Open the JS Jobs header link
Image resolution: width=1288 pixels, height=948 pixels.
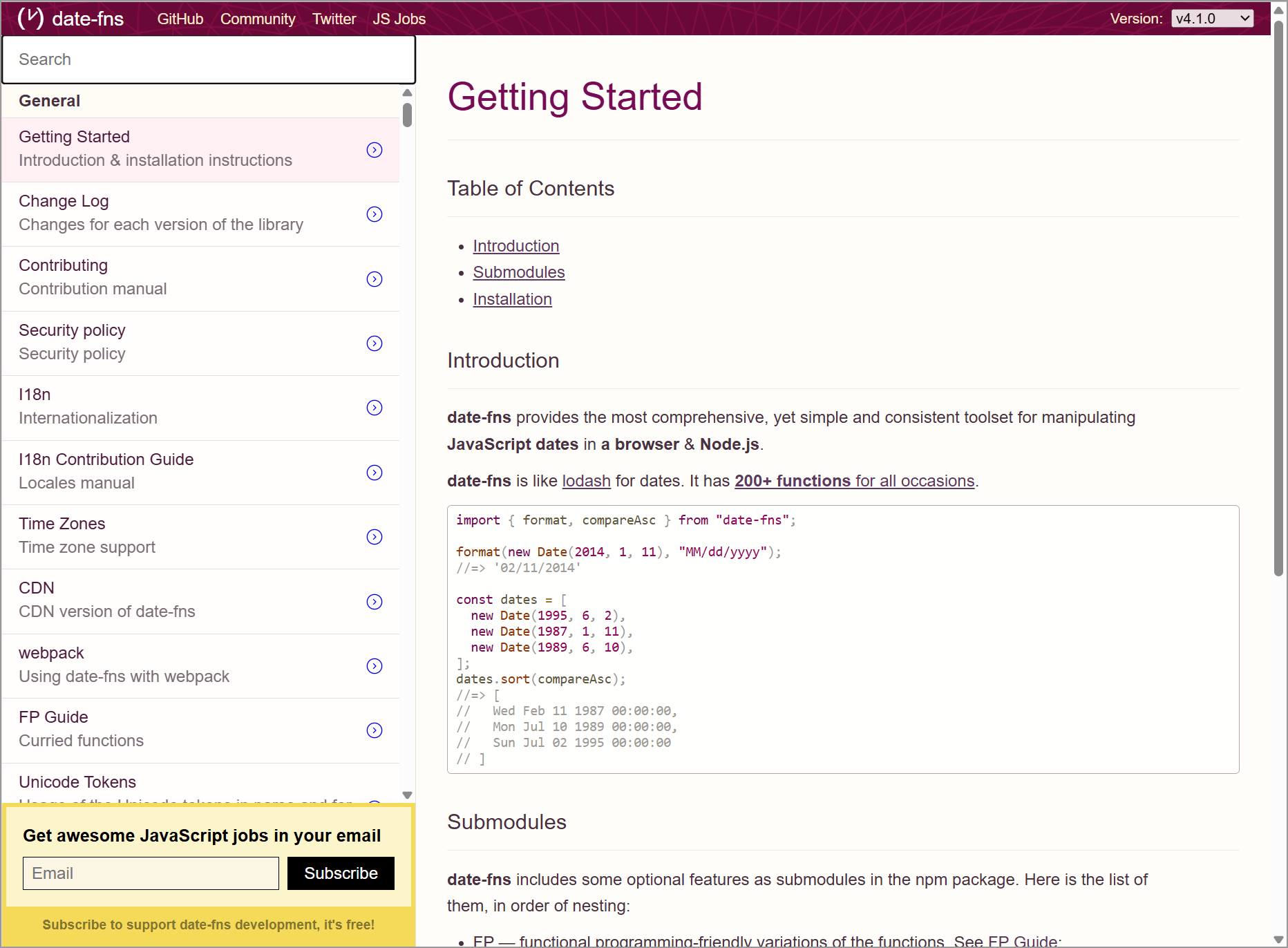[x=399, y=19]
